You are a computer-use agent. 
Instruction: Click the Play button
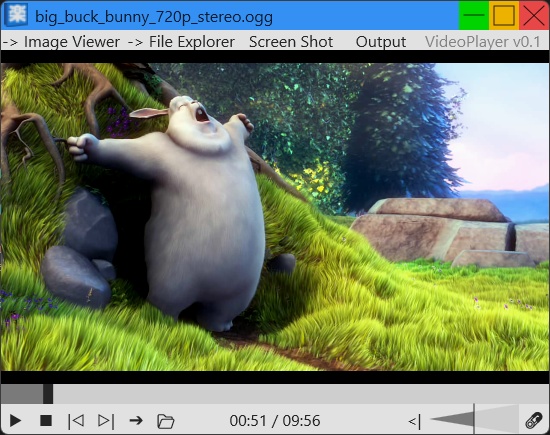point(15,420)
